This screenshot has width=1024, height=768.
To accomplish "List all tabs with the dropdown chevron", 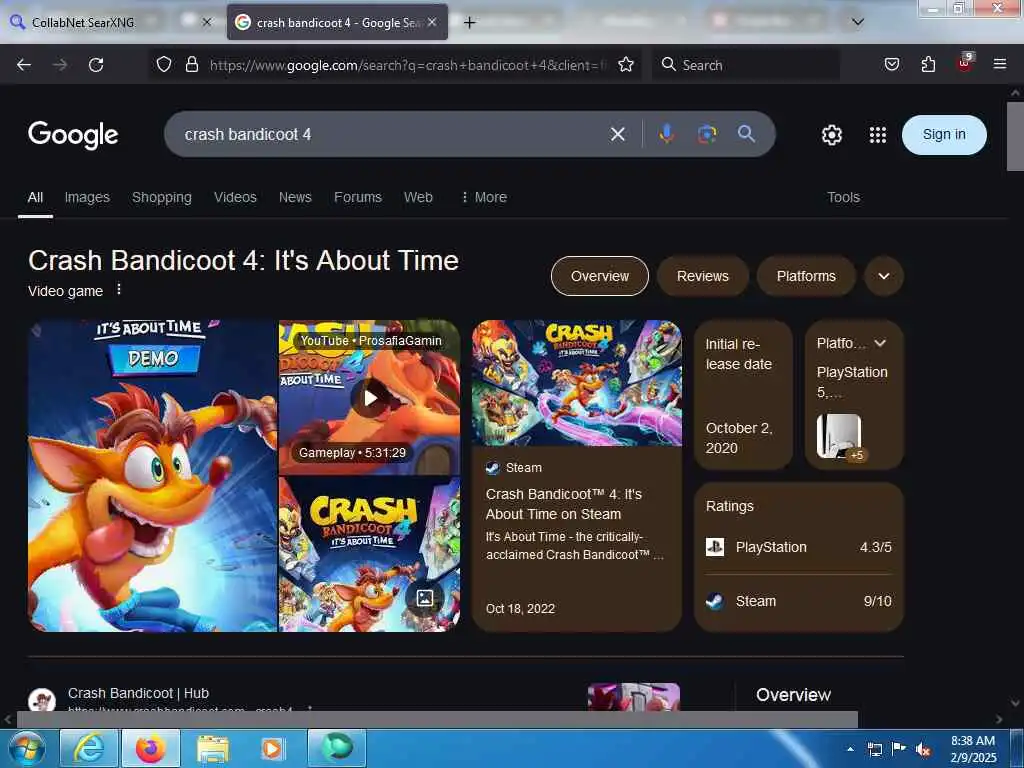I will pos(858,22).
